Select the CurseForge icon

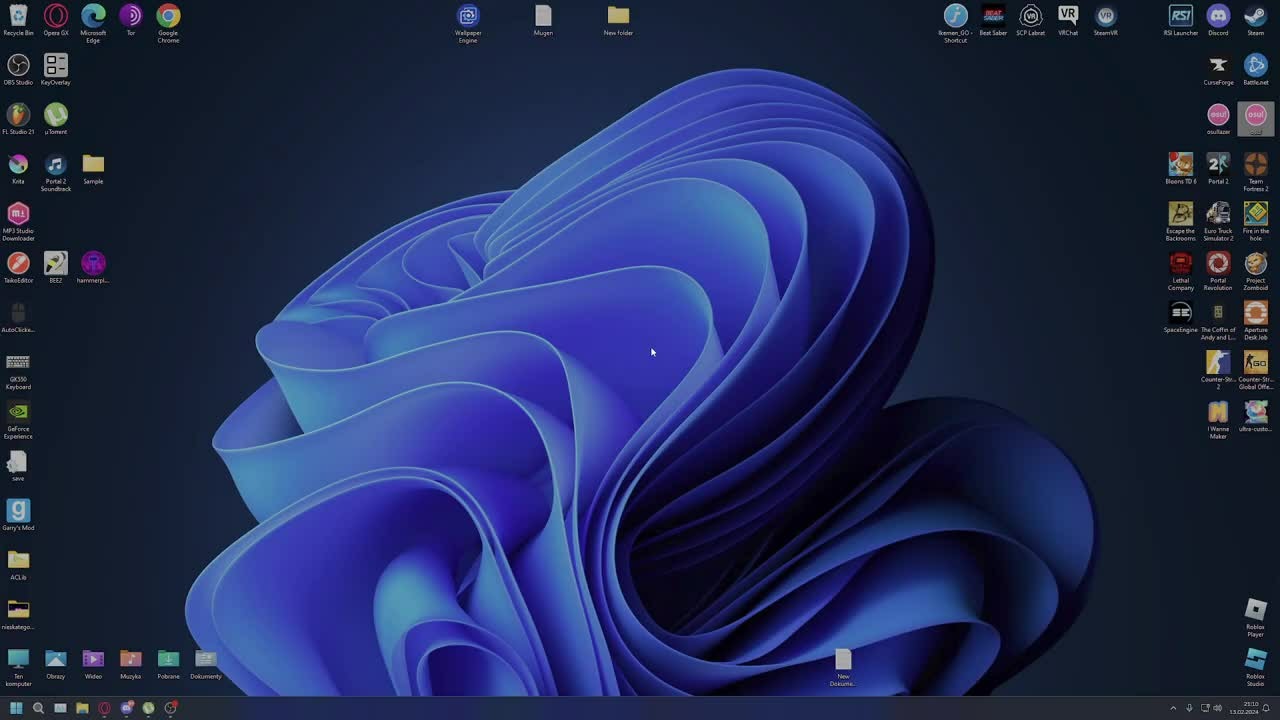tap(1218, 69)
